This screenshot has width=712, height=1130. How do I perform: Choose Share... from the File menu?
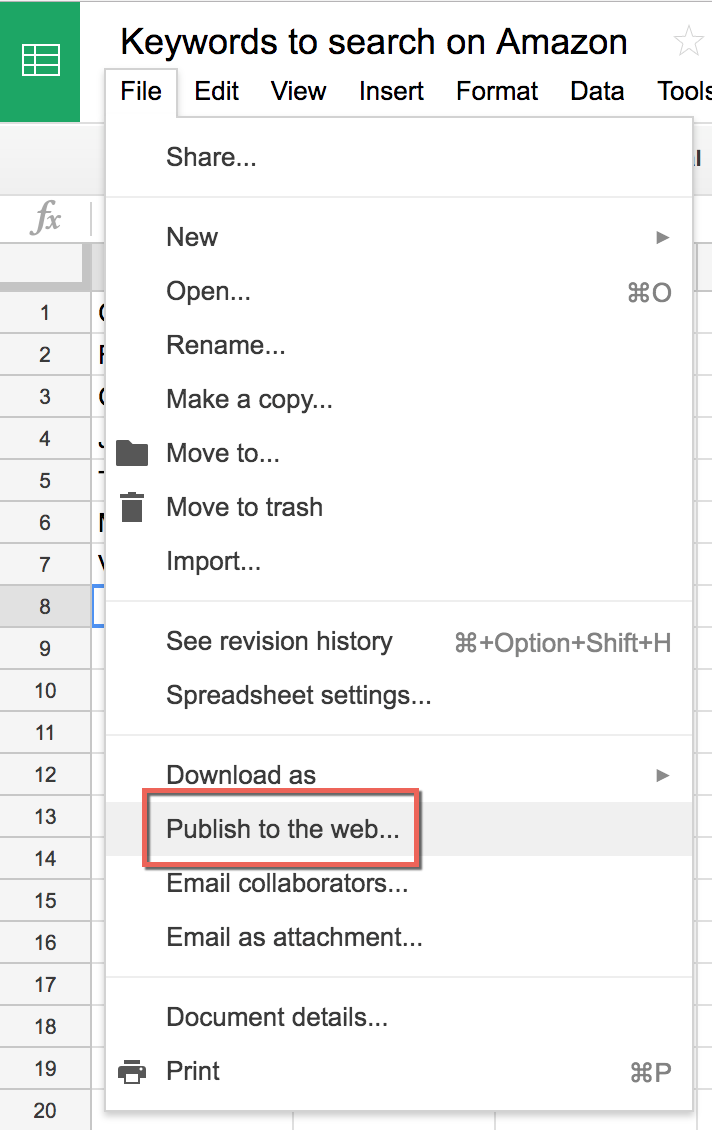pyautogui.click(x=399, y=157)
